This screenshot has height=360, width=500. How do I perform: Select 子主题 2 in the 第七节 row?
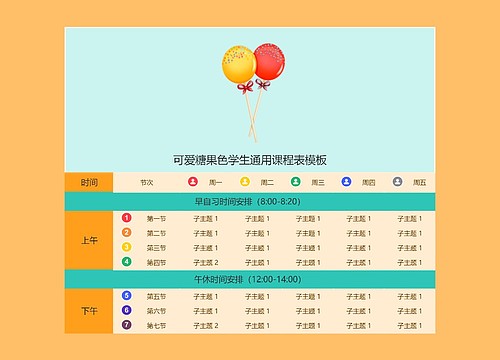[x=206, y=326]
